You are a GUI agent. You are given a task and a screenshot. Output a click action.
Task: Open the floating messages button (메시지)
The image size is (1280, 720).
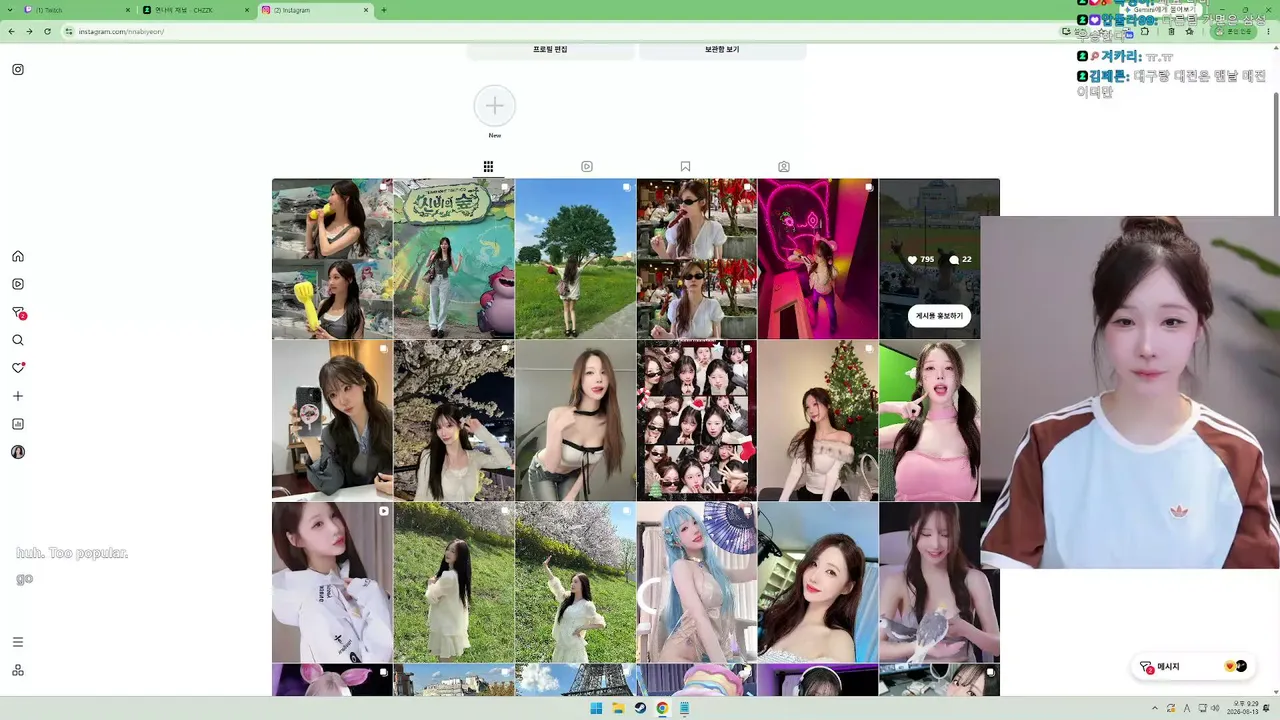1193,667
